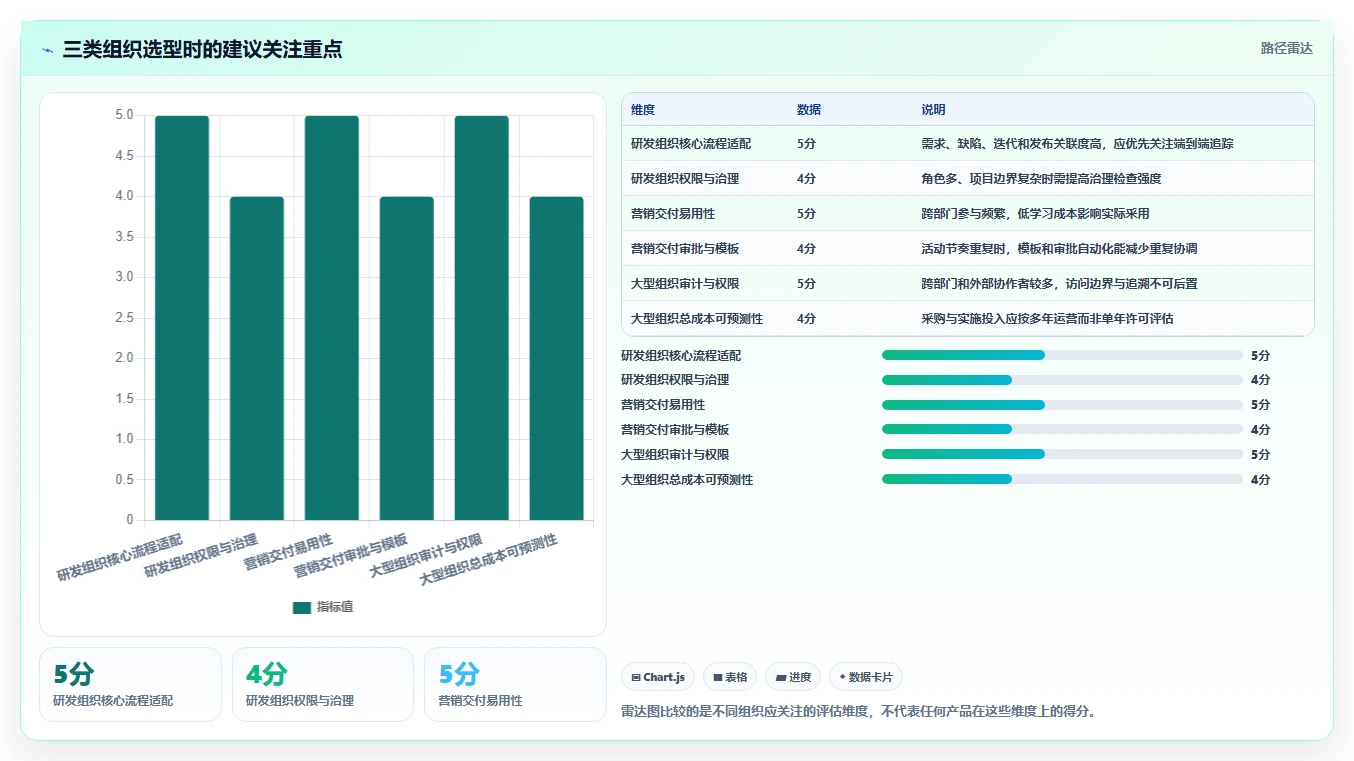This screenshot has height=761, width=1354.
Task: Select the Chart.js chip
Action: (x=658, y=677)
